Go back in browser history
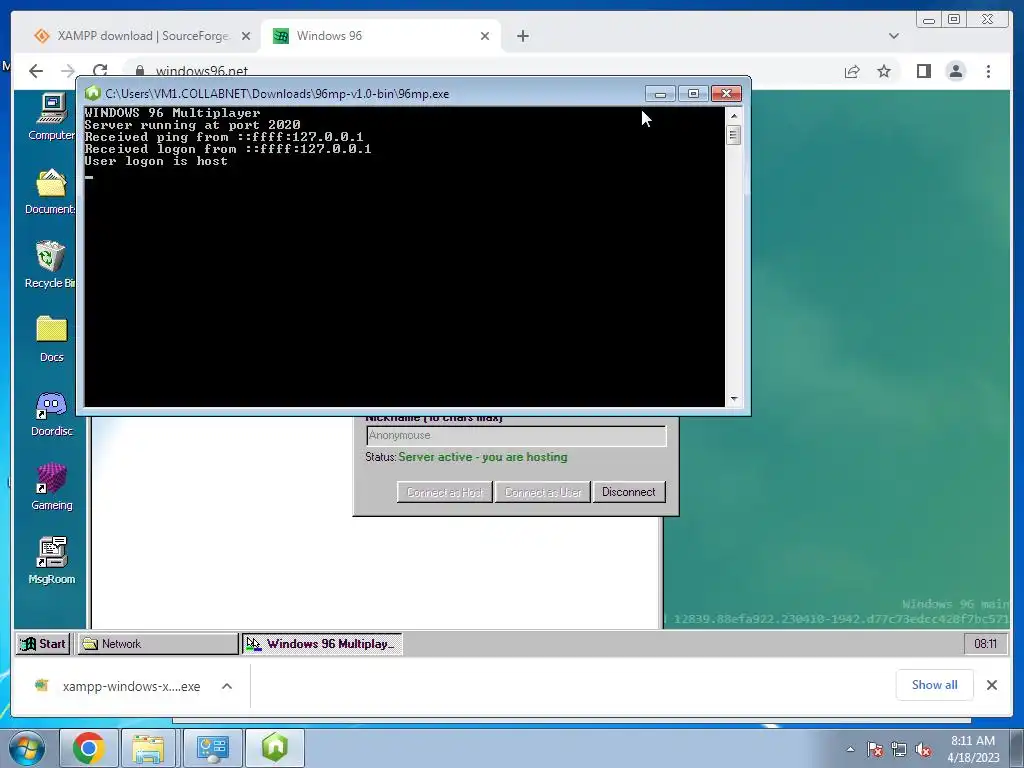 pyautogui.click(x=36, y=71)
